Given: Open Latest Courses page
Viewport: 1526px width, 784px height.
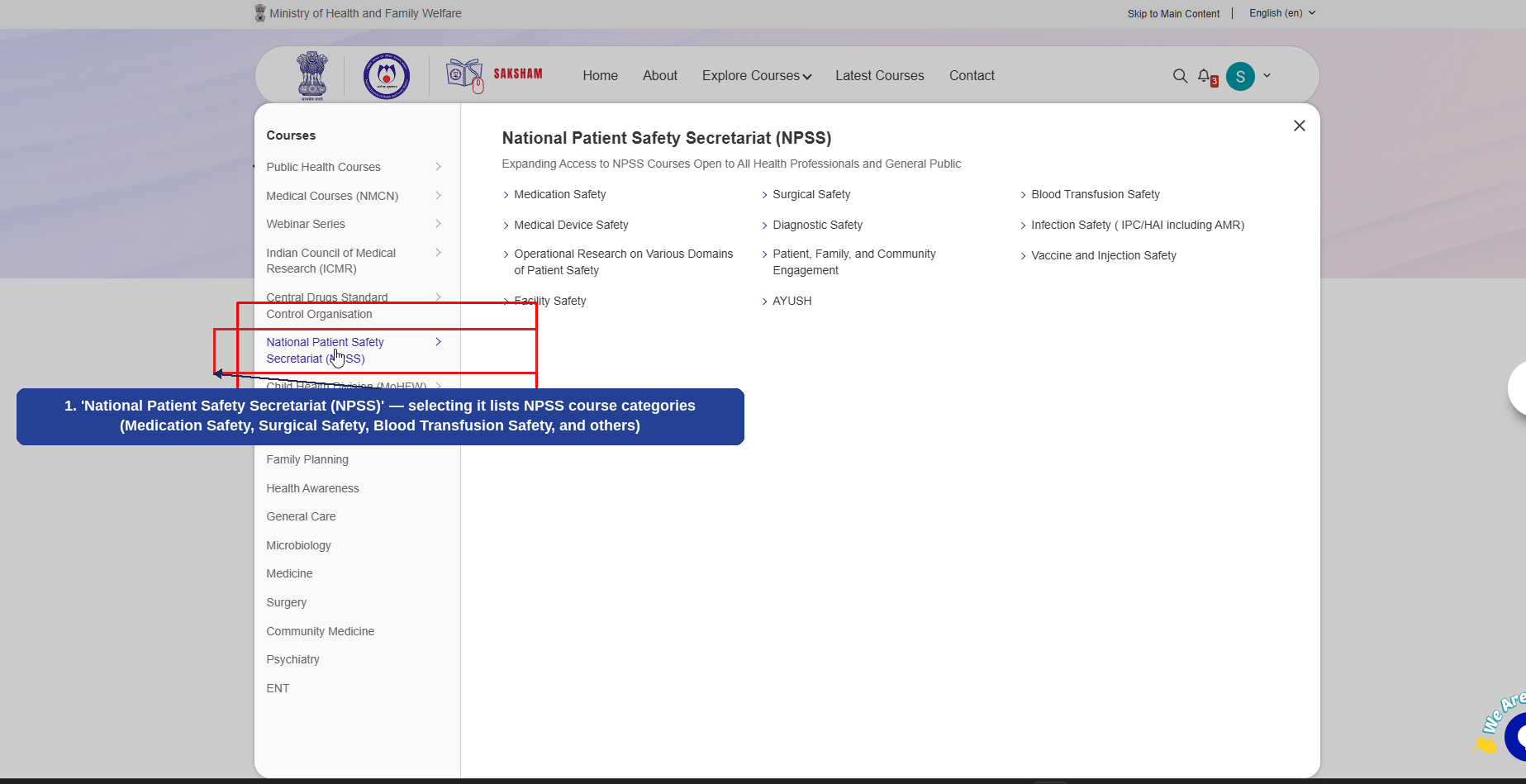Looking at the screenshot, I should [879, 75].
